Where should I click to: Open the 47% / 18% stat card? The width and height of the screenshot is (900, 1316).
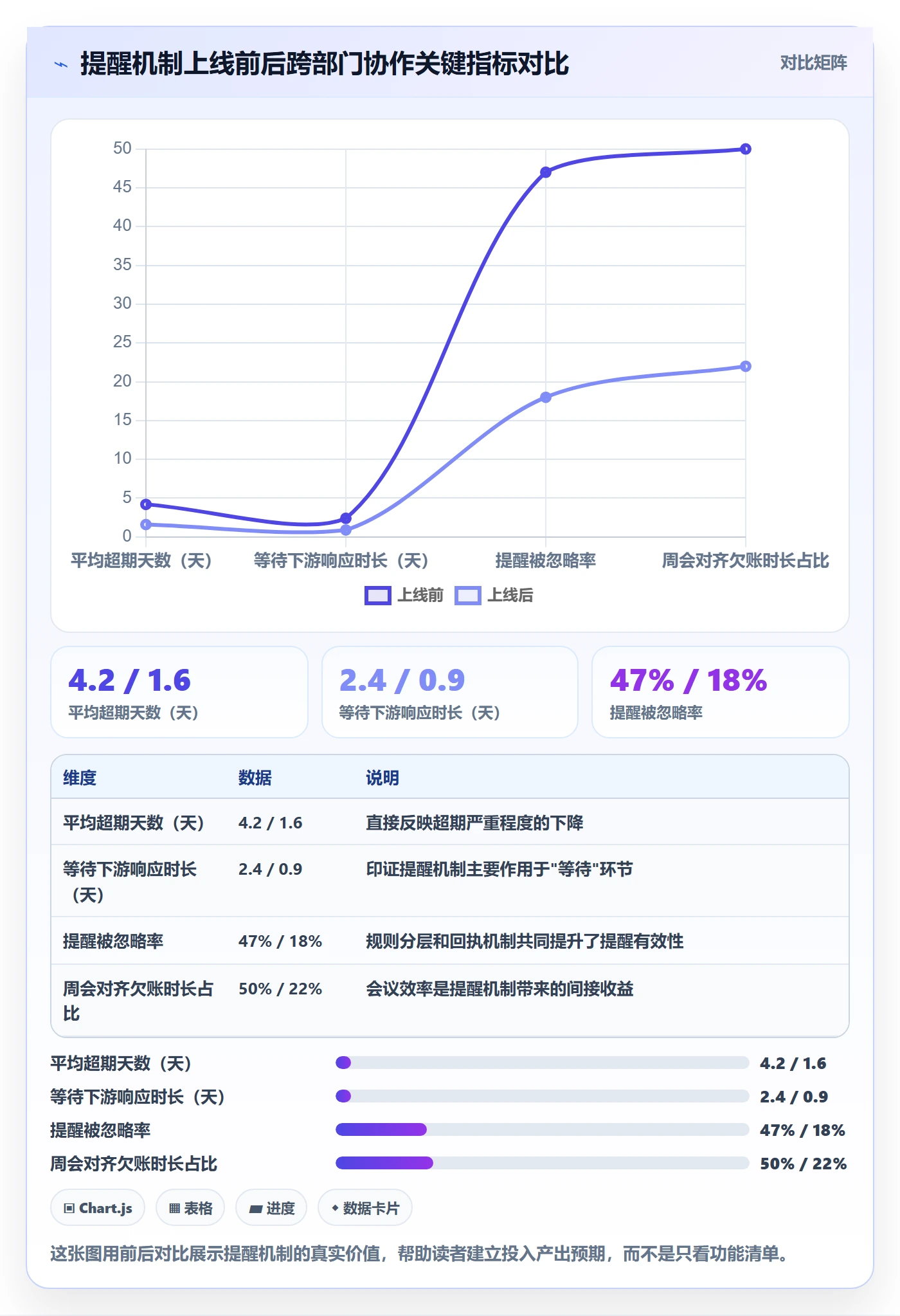(x=721, y=692)
